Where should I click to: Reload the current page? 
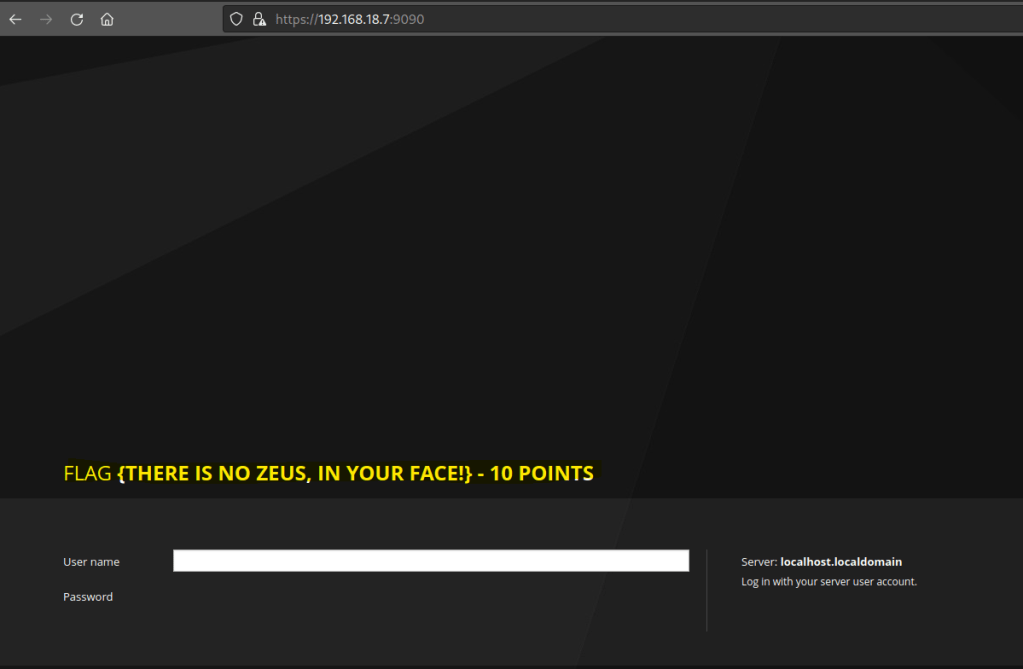point(77,19)
